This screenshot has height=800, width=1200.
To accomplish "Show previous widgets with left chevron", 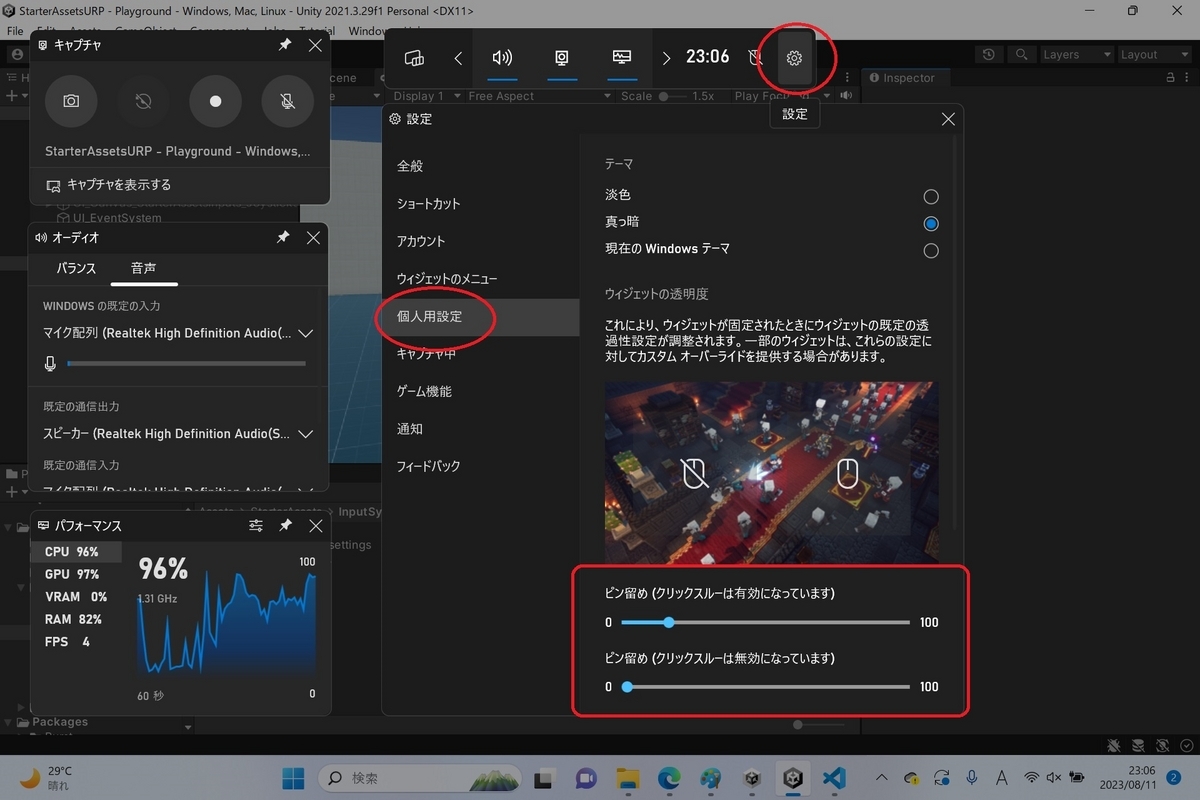I will pos(458,58).
